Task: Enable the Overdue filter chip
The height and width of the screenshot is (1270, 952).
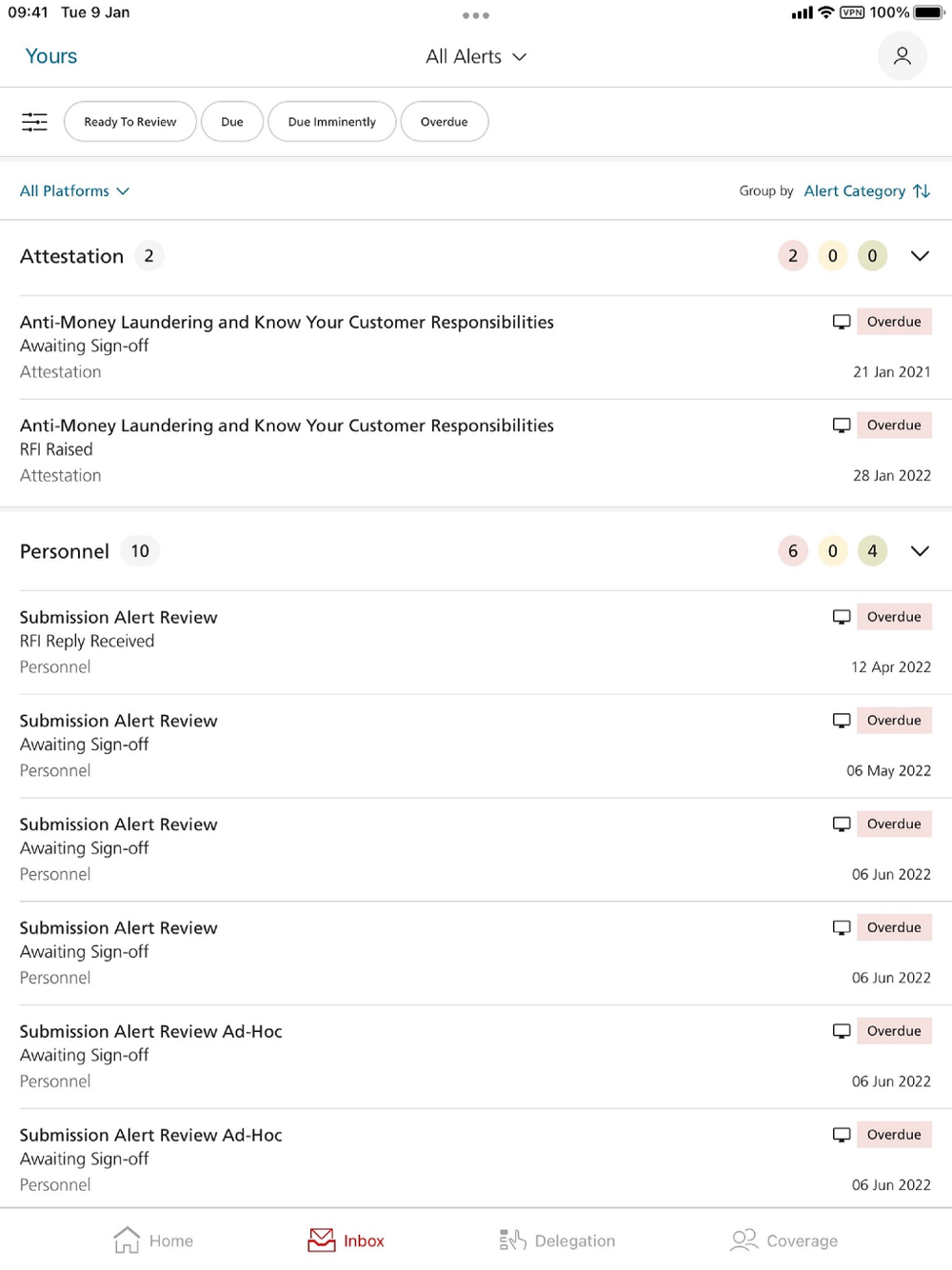Action: pyautogui.click(x=444, y=122)
